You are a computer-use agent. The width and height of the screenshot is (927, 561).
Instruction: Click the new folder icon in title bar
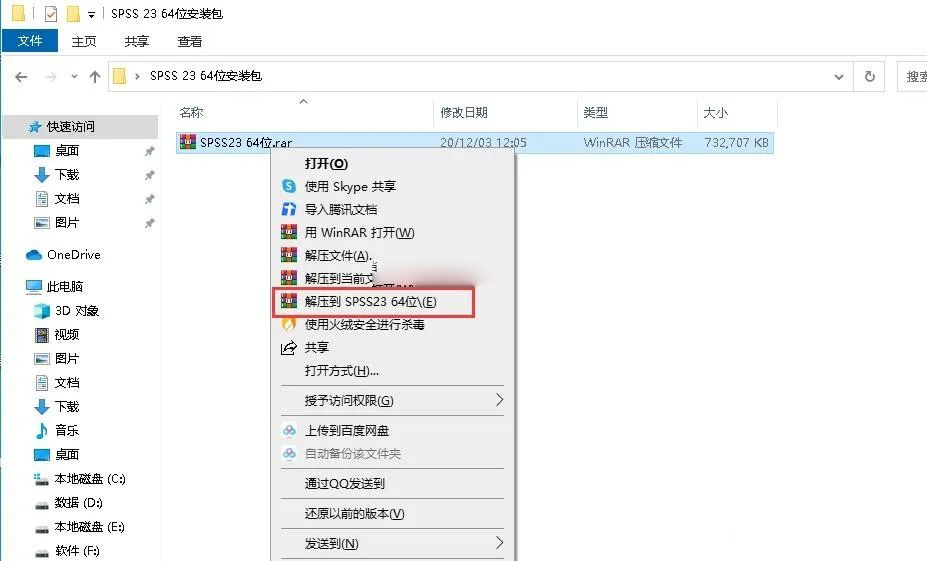click(x=73, y=13)
